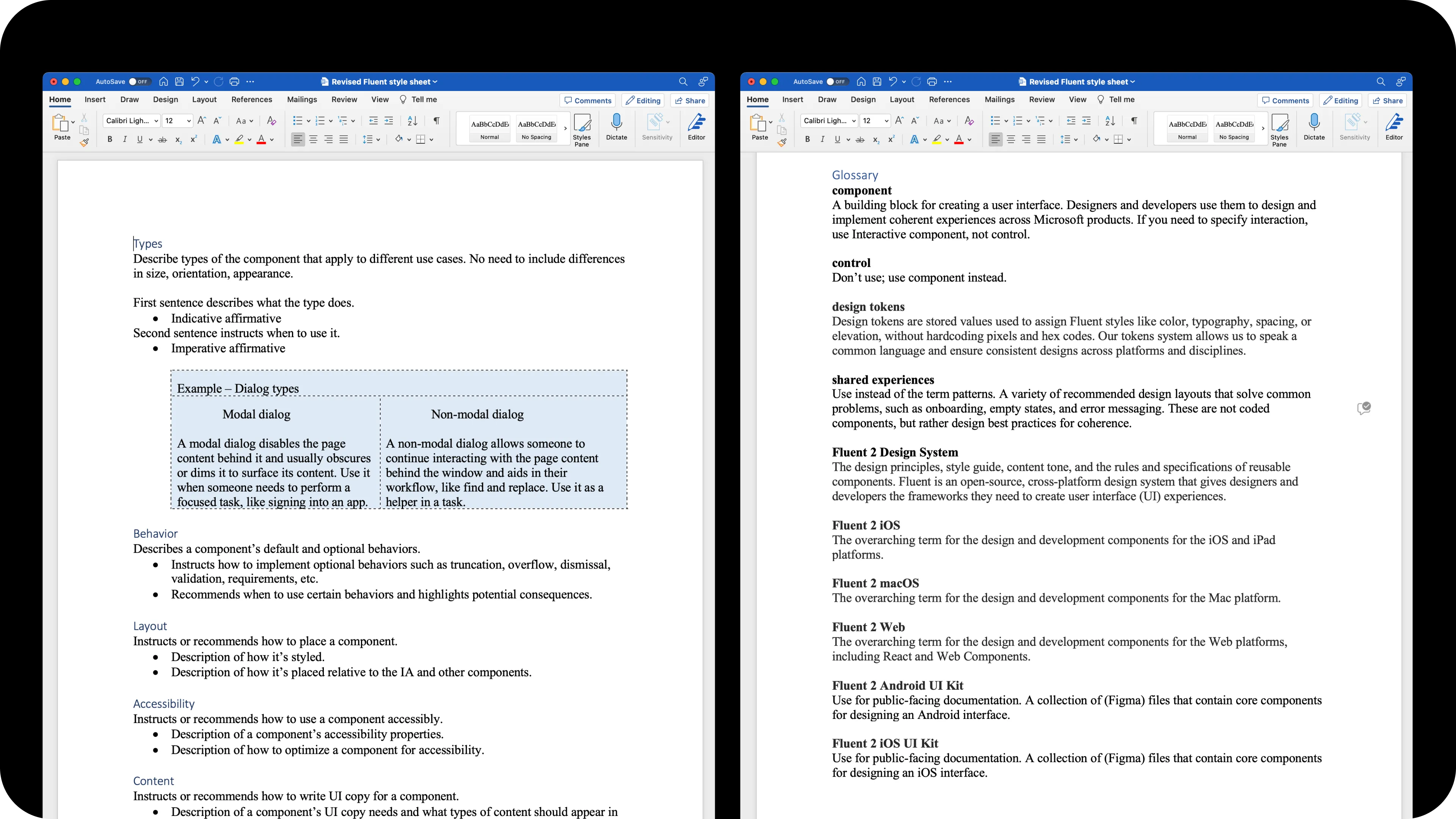Open View tab in the right window
Viewport: 1456px width, 819px height.
pyautogui.click(x=1077, y=99)
